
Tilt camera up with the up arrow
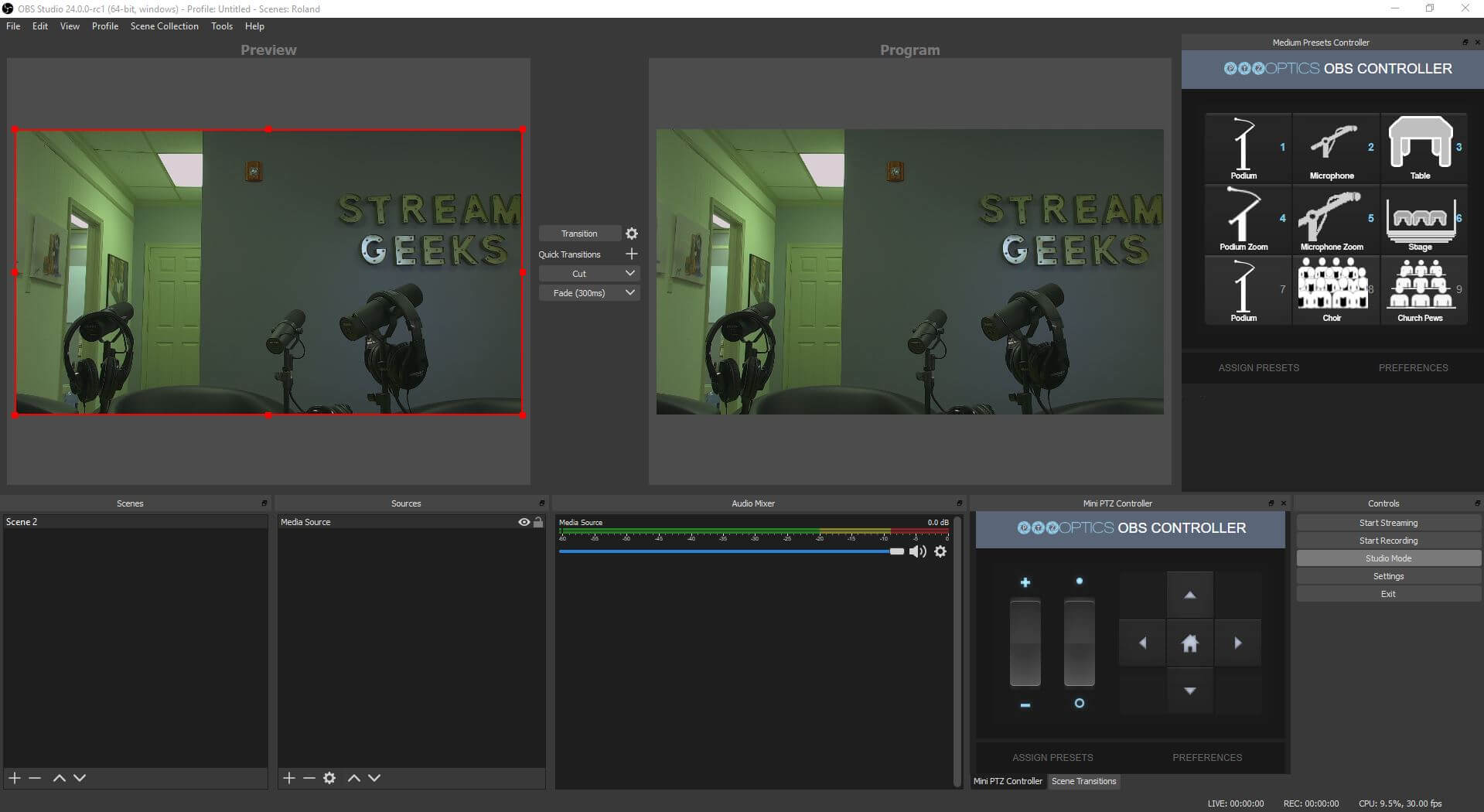pyautogui.click(x=1190, y=595)
